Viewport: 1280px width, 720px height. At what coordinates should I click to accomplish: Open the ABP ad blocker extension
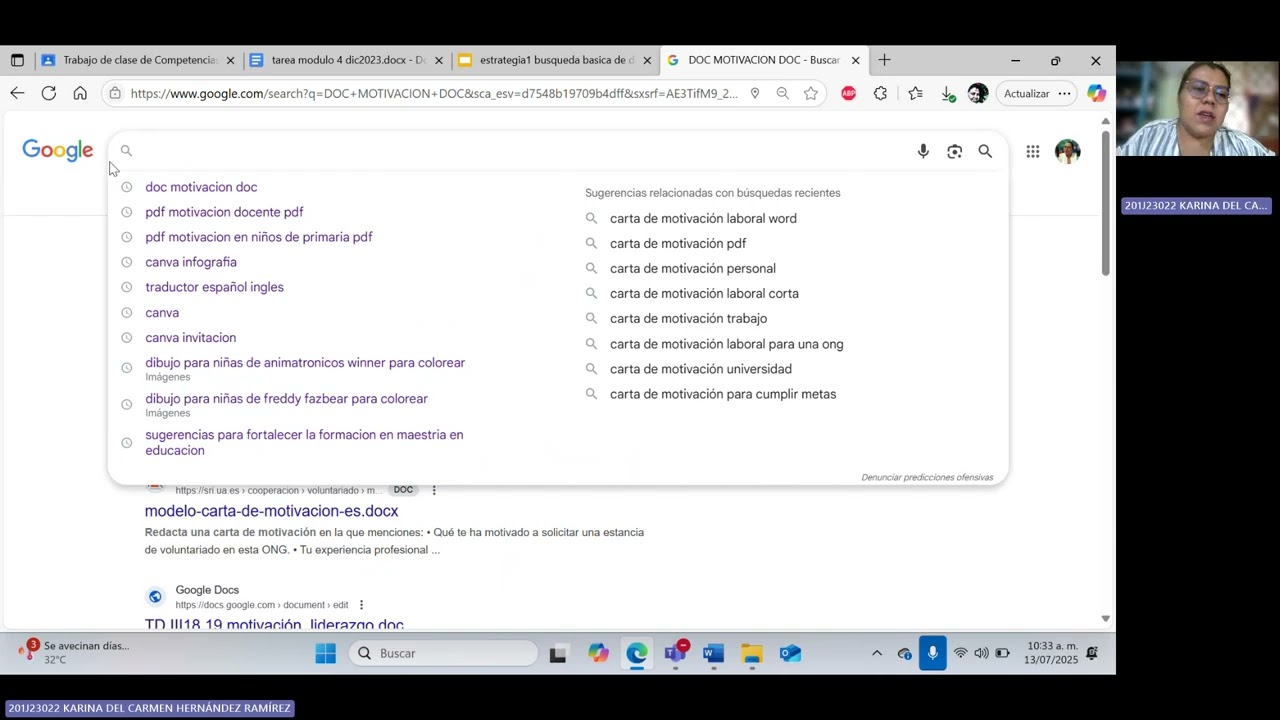[x=848, y=93]
